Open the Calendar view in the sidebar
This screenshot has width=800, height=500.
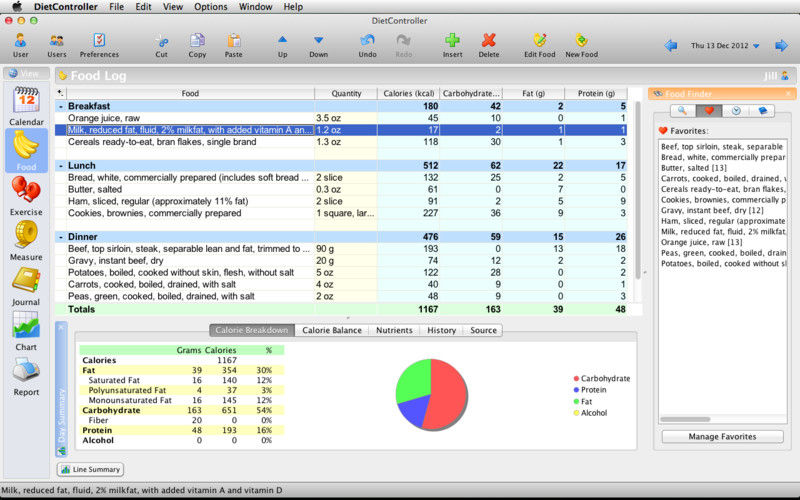pos(26,106)
